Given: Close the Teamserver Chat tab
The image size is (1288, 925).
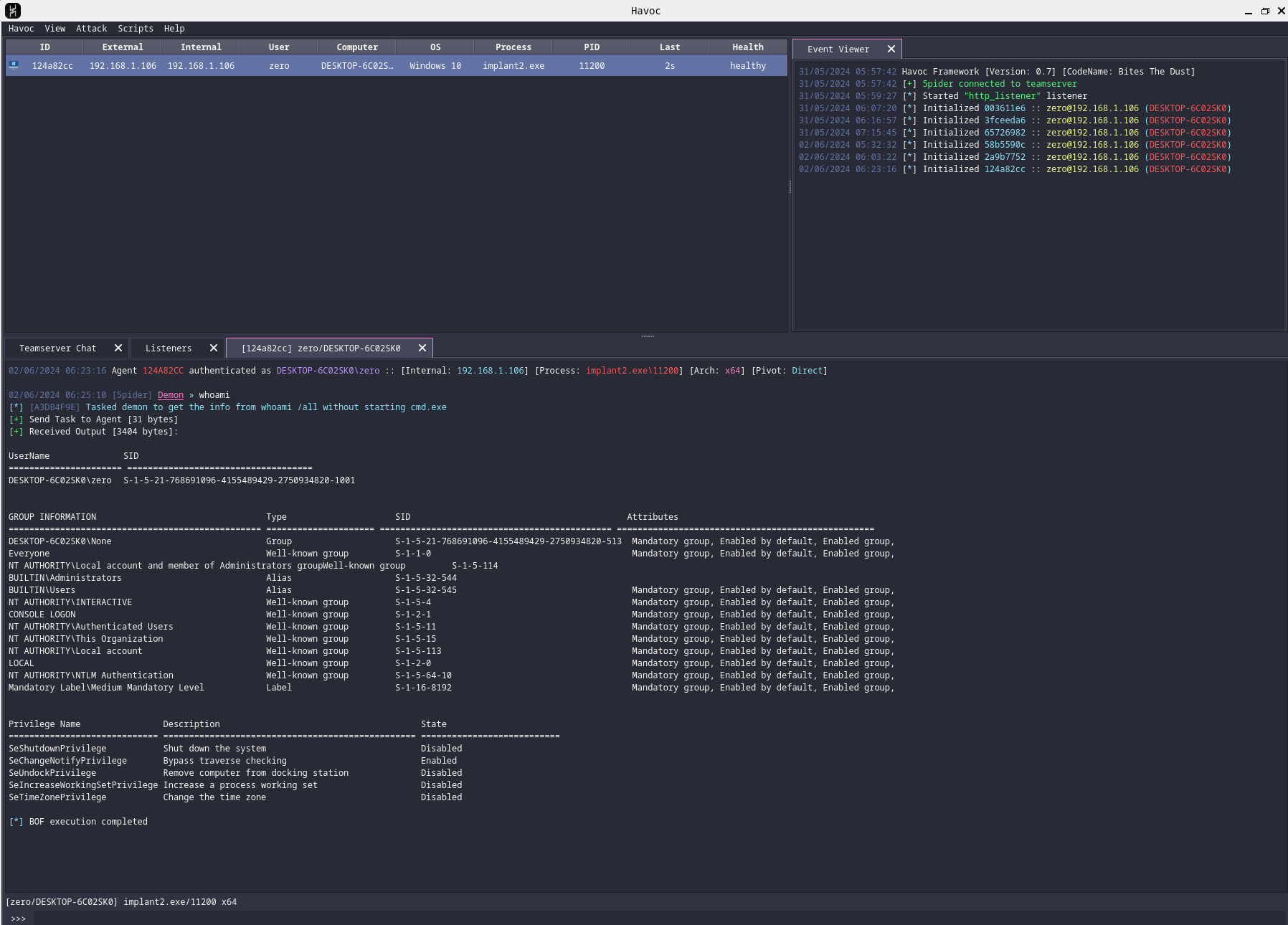Looking at the screenshot, I should 118,348.
